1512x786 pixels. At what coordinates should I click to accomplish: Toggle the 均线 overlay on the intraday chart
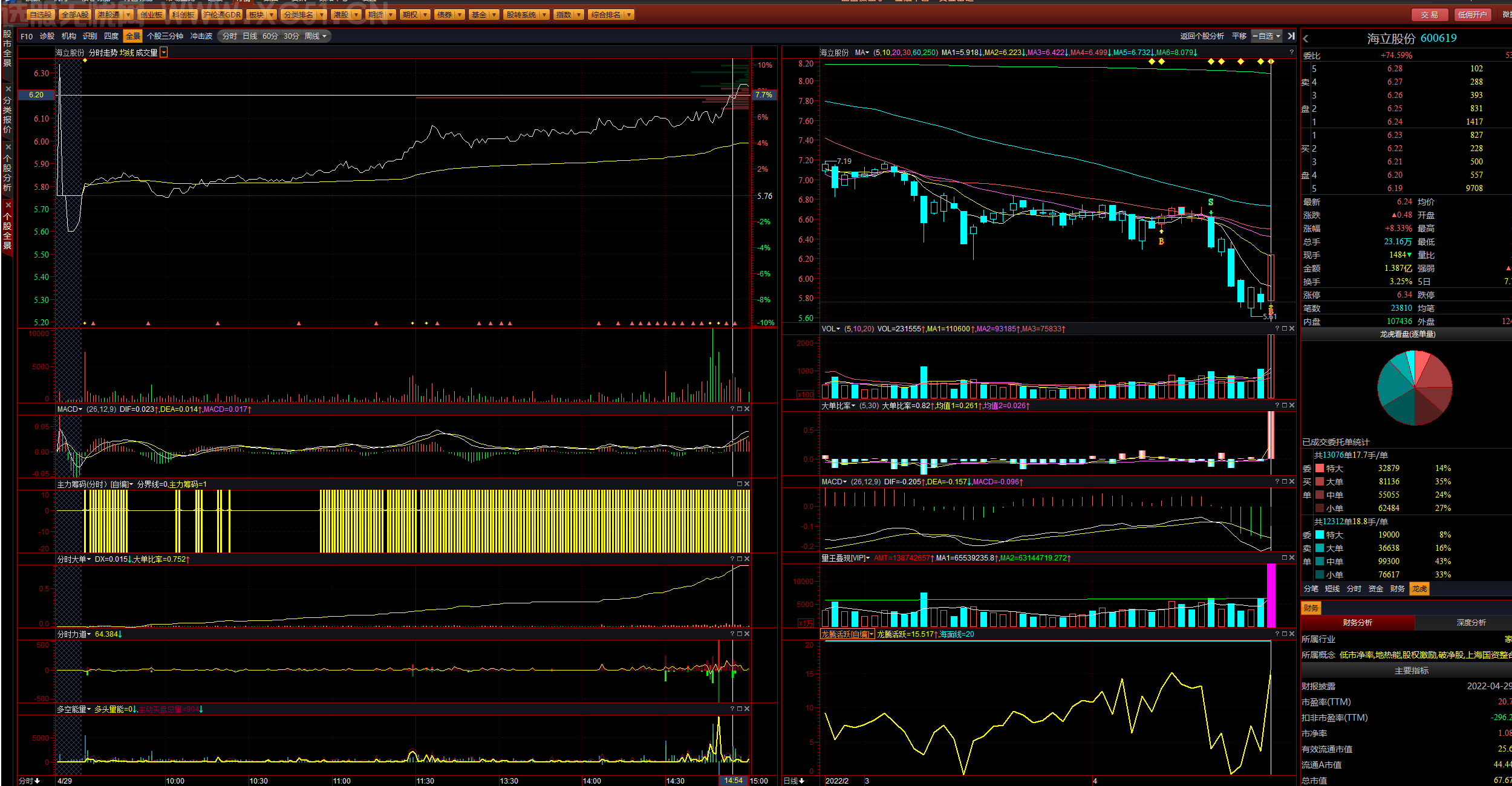(127, 53)
